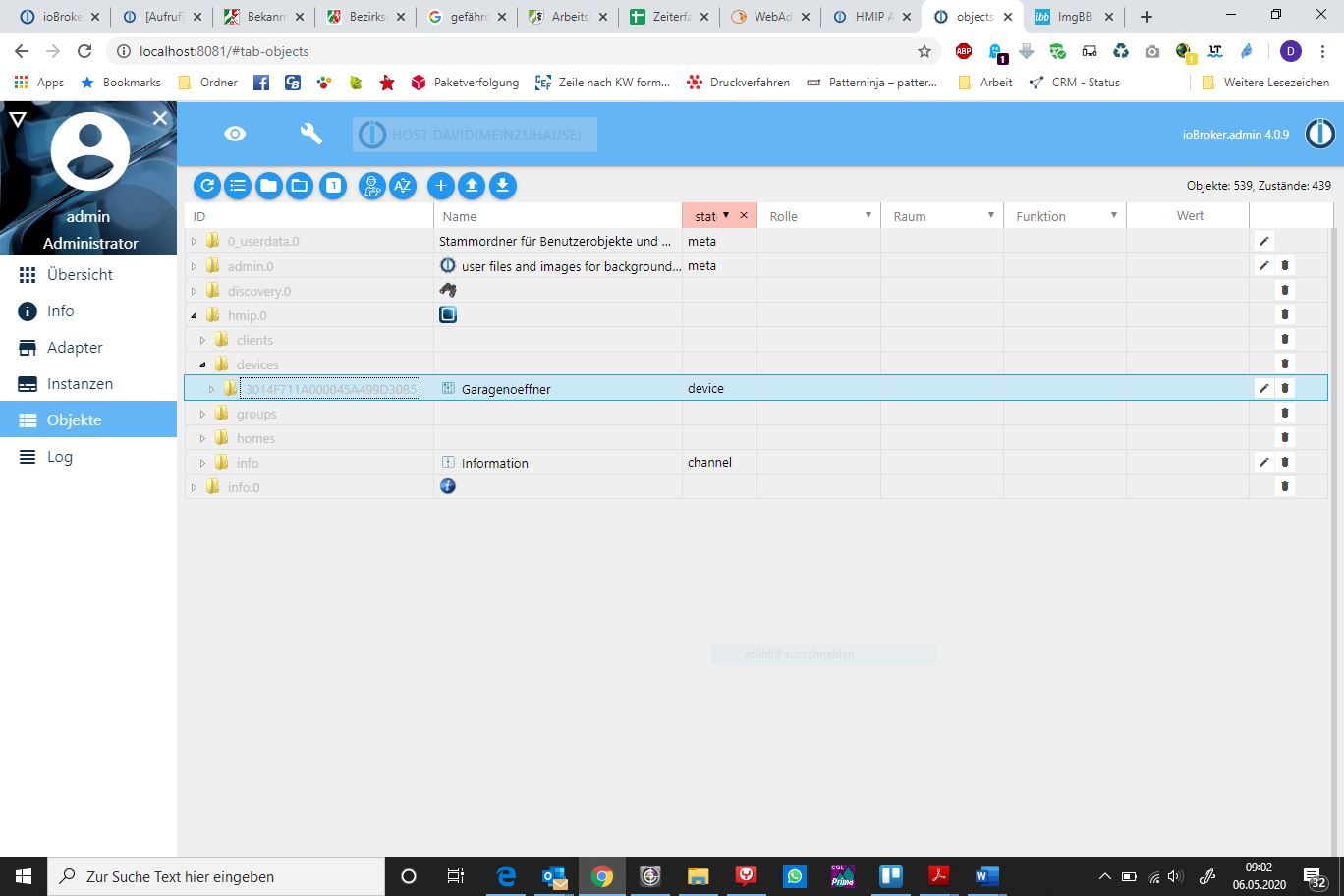
Task: Delete the discovery.0 object with trash icon
Action: point(1284,290)
